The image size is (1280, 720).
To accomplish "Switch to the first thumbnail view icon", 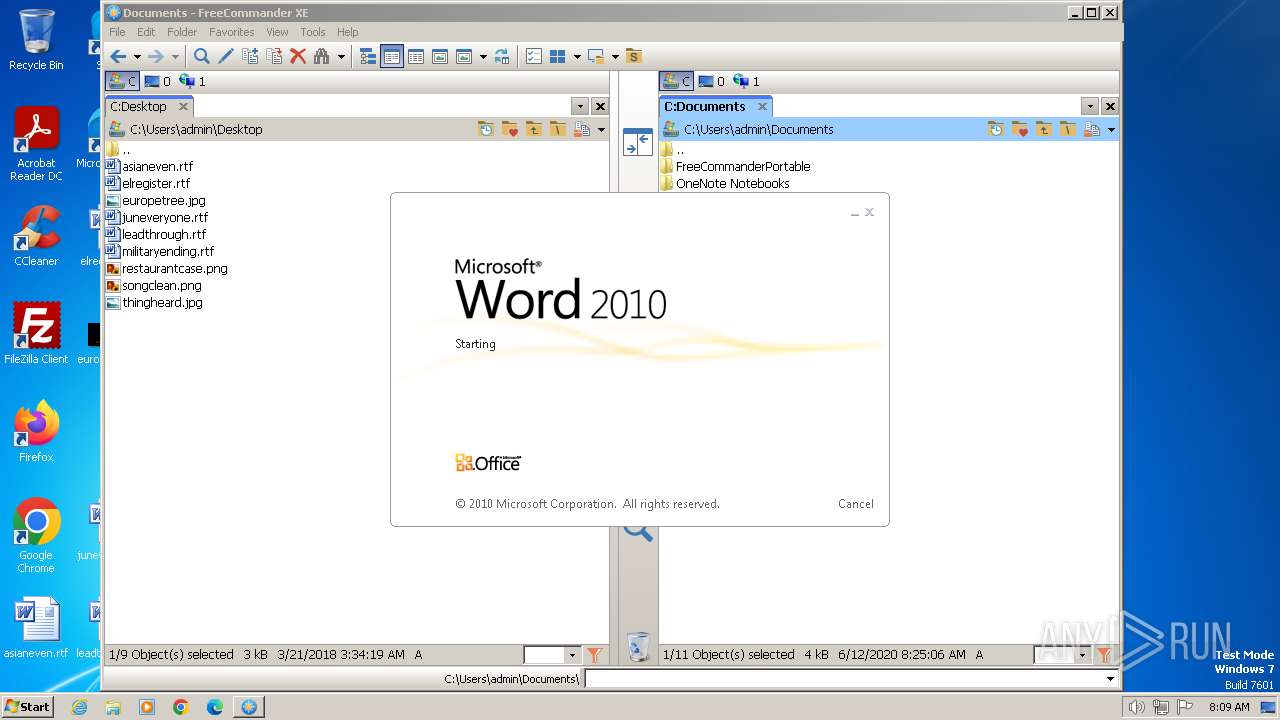I will (440, 57).
